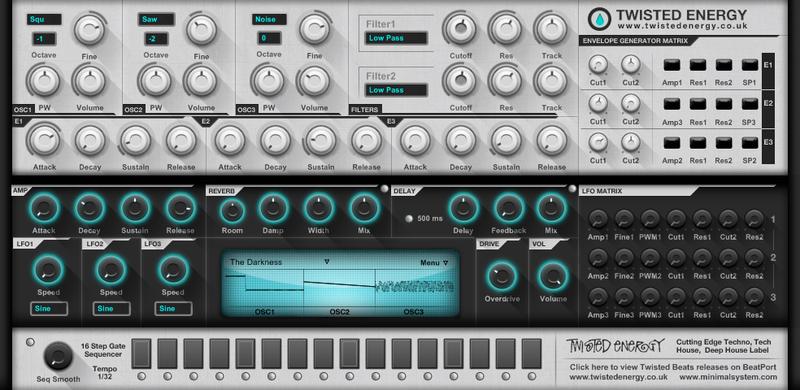
Task: Open the OSC1 waveform selector showing Squ
Action: [44, 19]
